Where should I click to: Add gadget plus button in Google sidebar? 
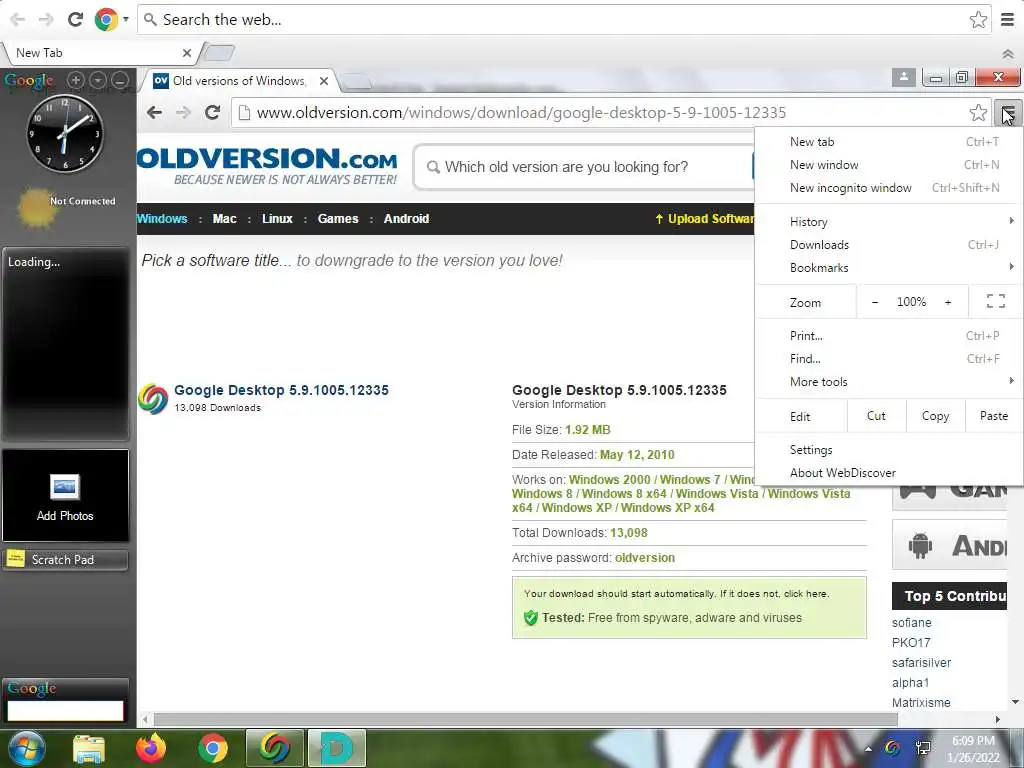[76, 80]
